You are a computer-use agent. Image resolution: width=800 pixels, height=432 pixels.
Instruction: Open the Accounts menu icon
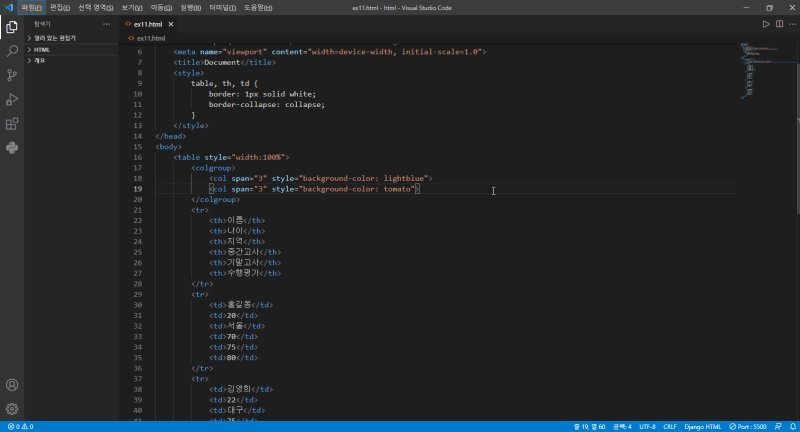12,385
